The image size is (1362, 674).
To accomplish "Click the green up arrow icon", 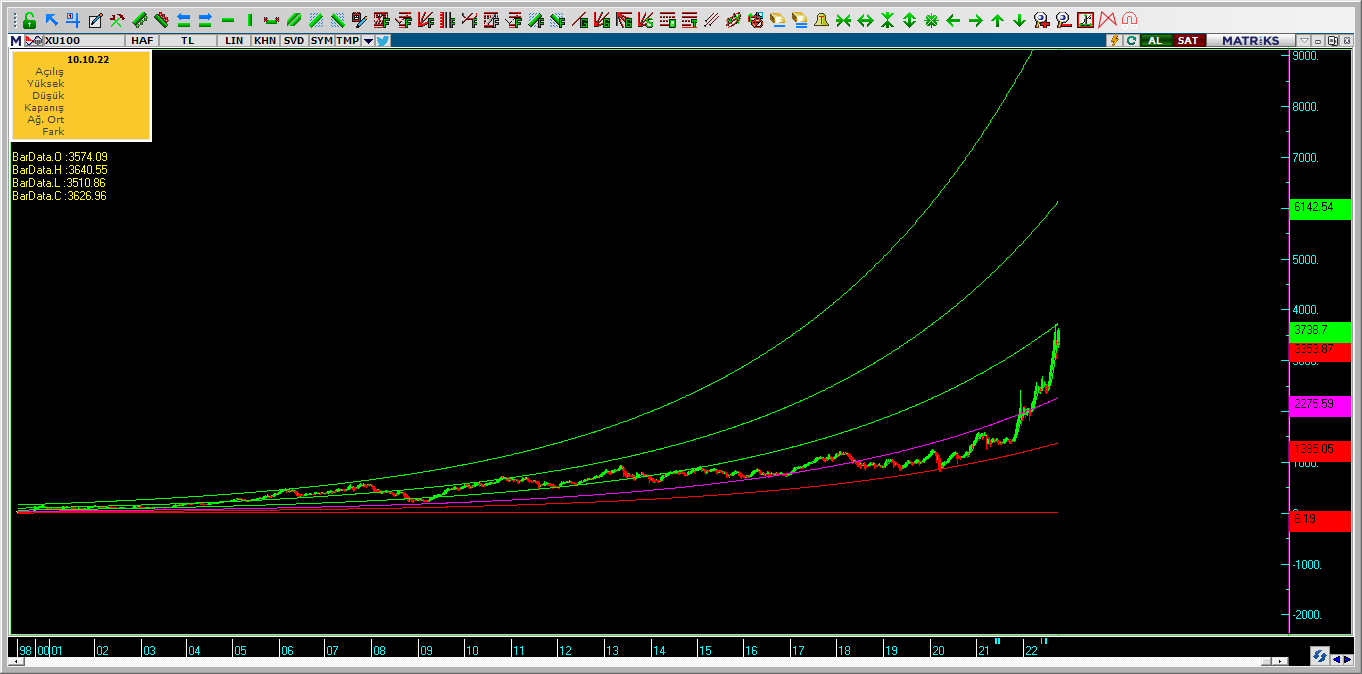I will [997, 20].
